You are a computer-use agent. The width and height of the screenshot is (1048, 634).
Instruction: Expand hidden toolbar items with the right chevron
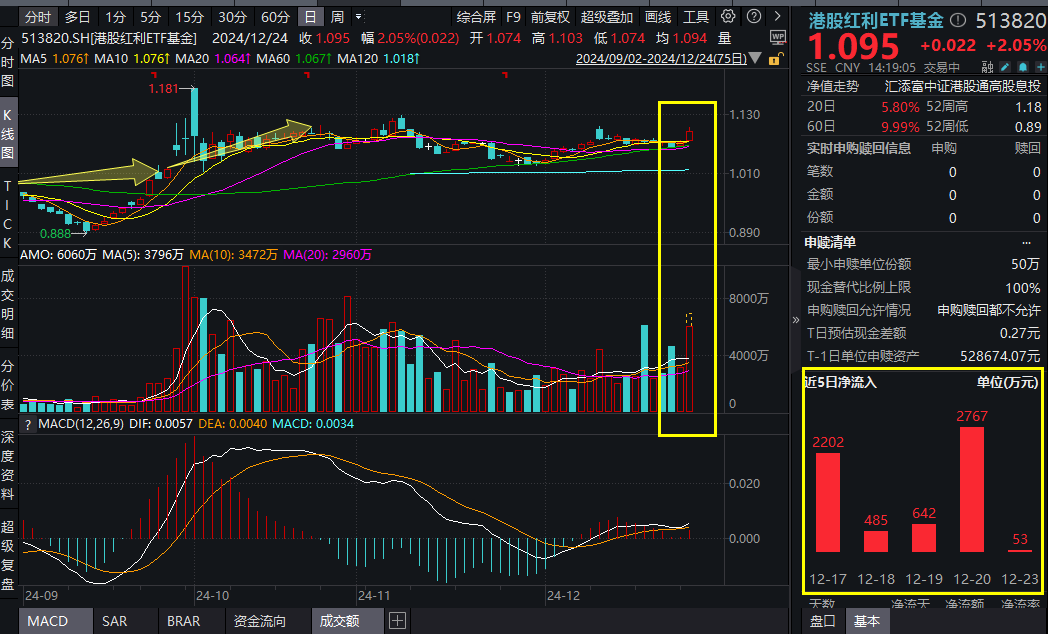click(778, 17)
